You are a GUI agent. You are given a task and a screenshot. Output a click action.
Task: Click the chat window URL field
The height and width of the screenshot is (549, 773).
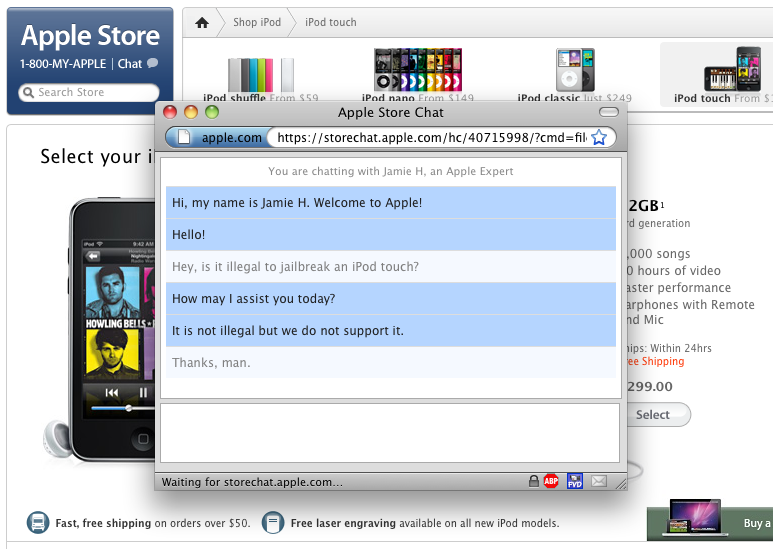(x=431, y=137)
